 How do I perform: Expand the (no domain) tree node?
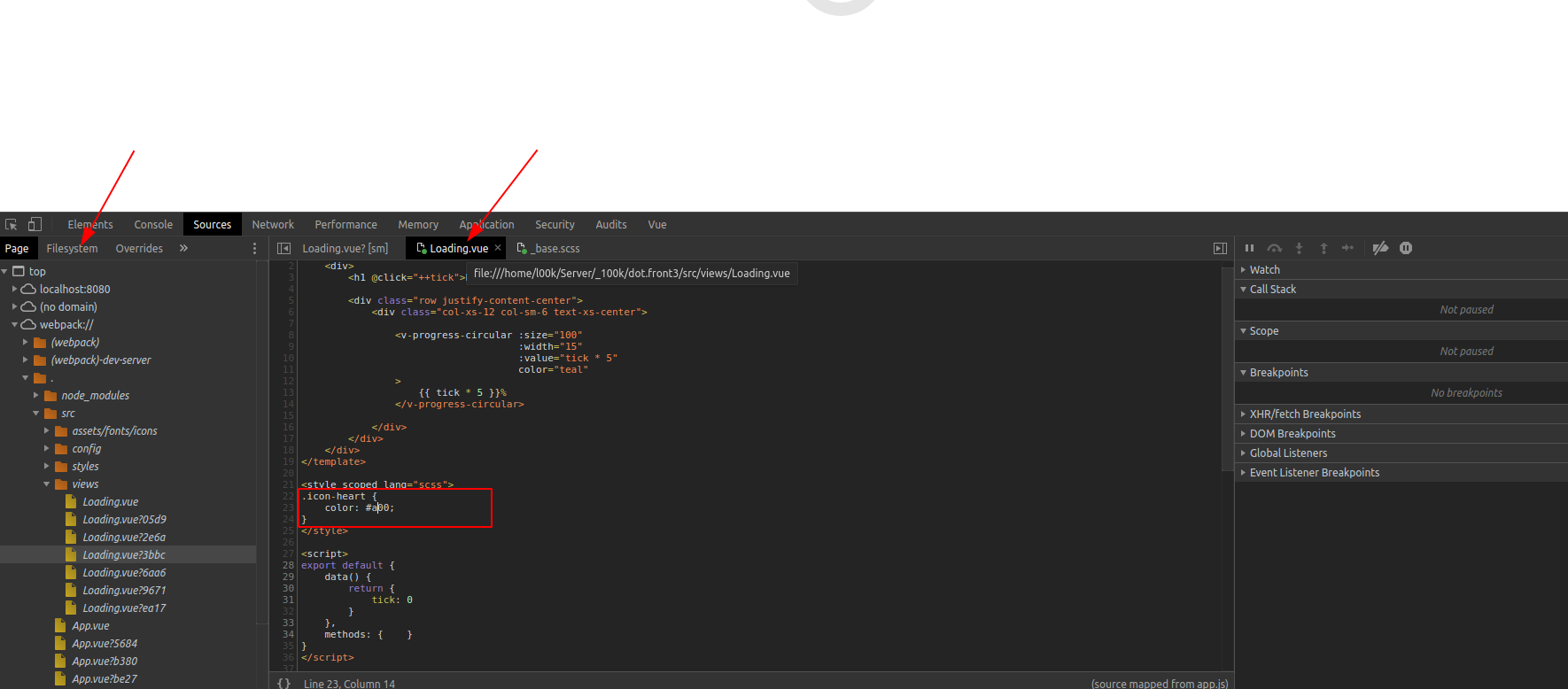[x=14, y=307]
